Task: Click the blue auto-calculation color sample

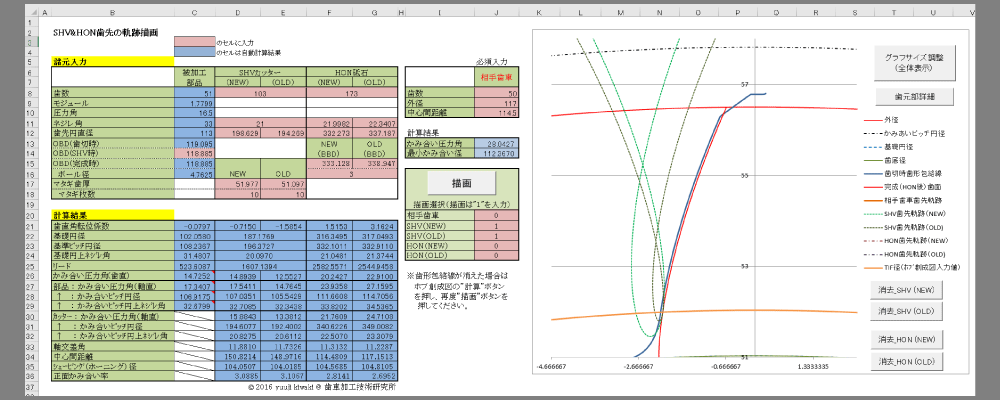Action: 194,52
